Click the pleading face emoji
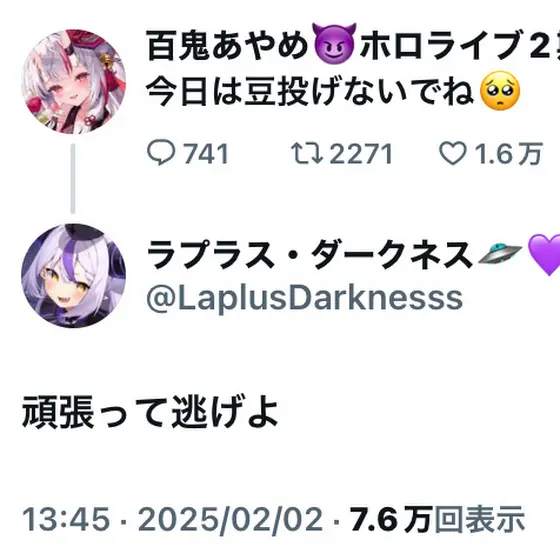Image resolution: width=560 pixels, height=560 pixels. [500, 90]
